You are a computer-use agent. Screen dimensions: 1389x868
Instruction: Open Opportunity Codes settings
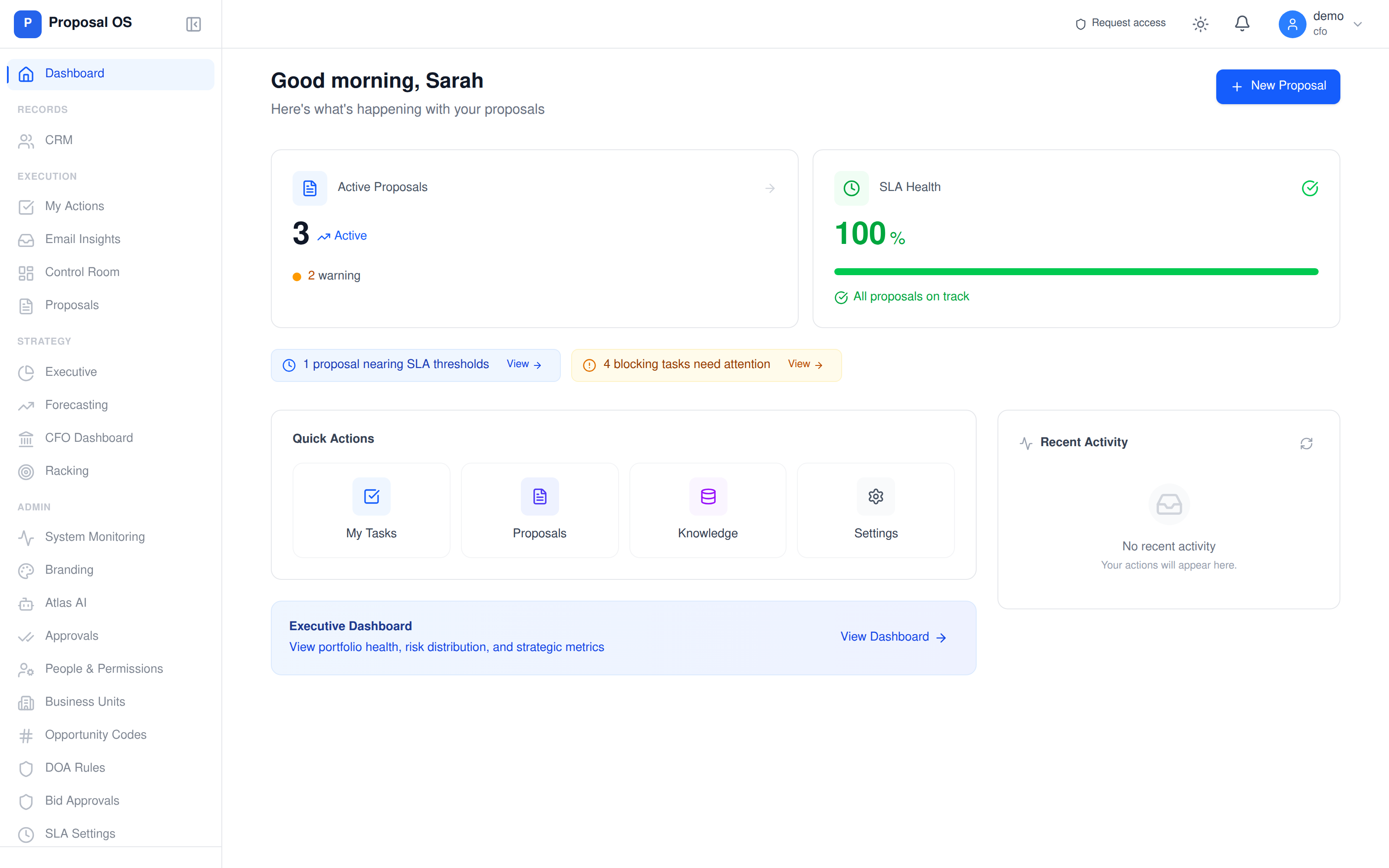[95, 734]
